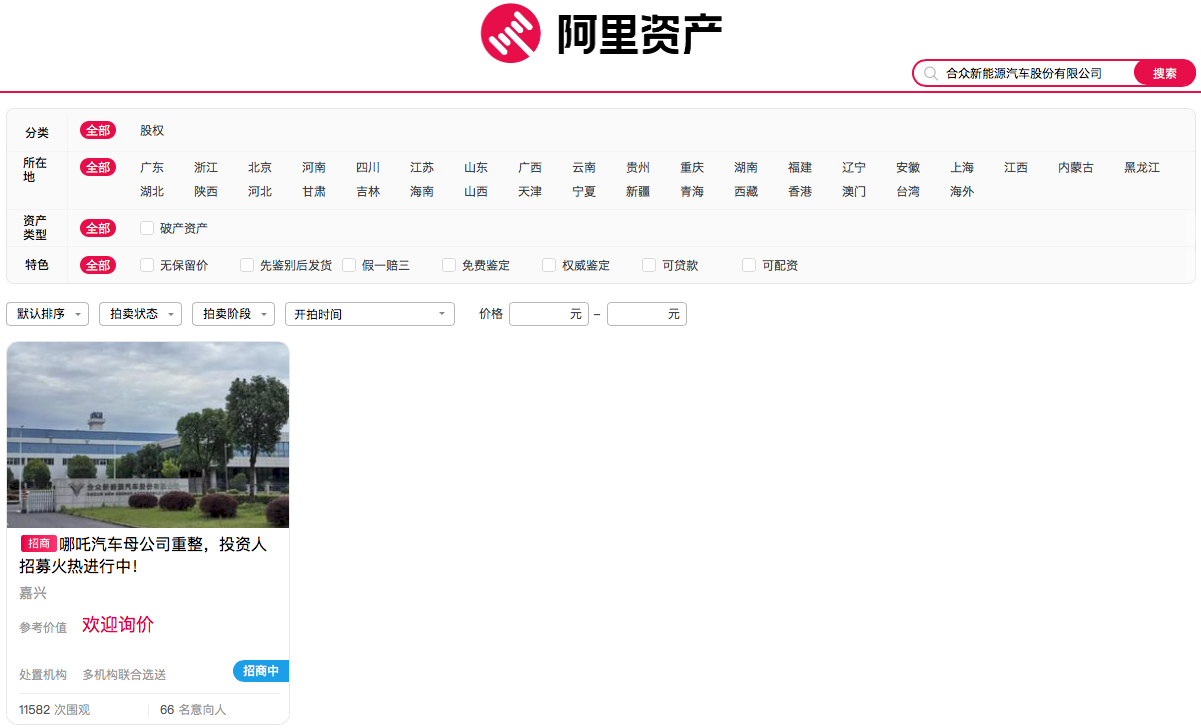
Task: Filter by location 广东
Action: pyautogui.click(x=152, y=168)
